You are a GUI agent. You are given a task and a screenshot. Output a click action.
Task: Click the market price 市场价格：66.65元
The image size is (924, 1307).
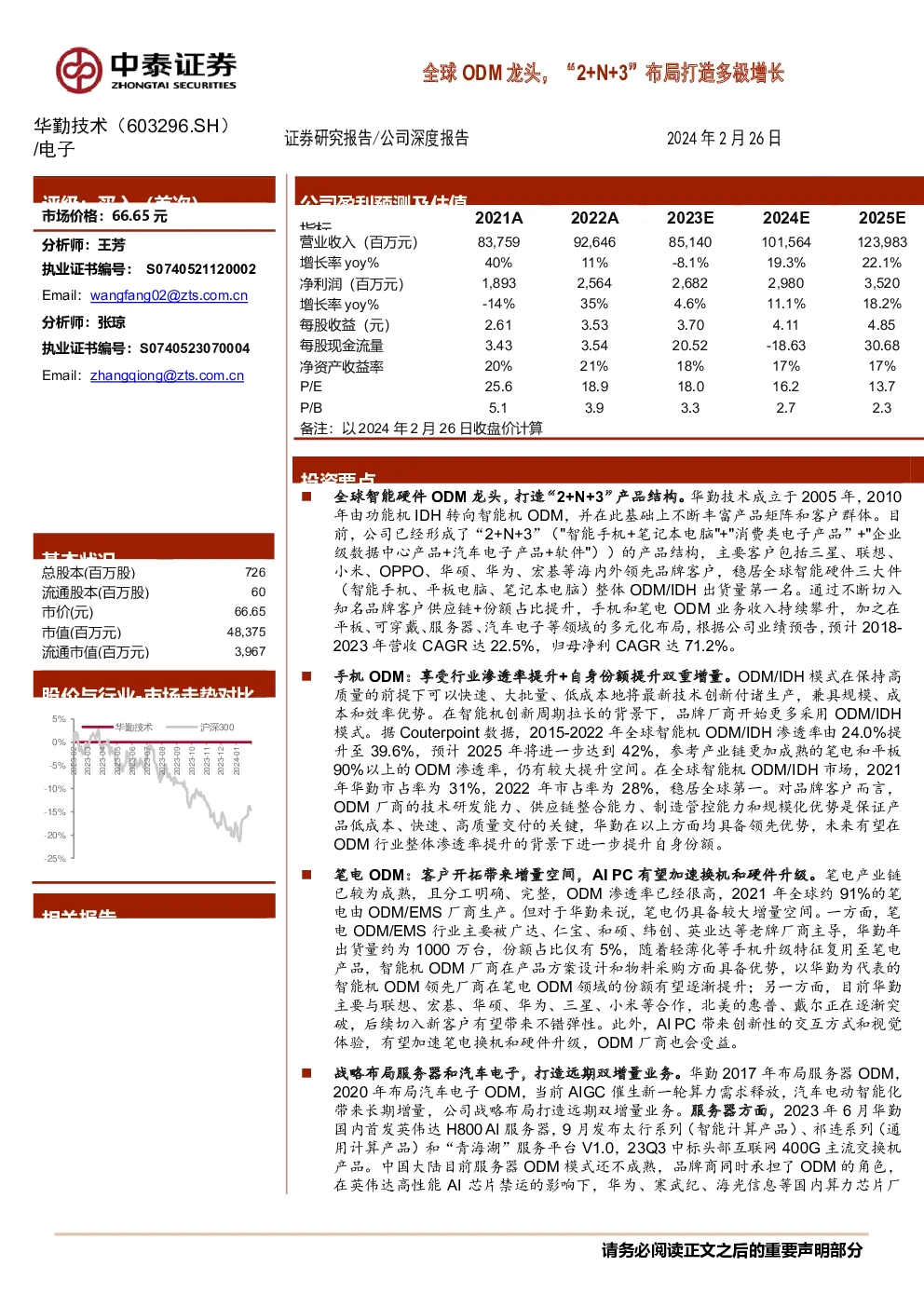[x=104, y=216]
